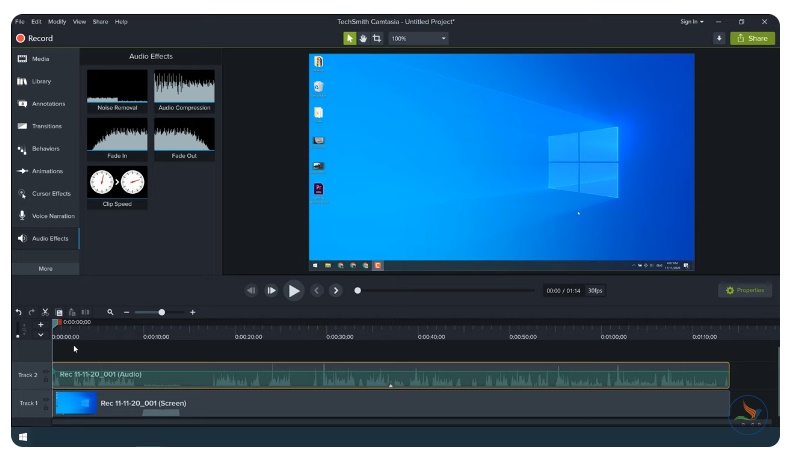Open the Library tab

[45, 81]
